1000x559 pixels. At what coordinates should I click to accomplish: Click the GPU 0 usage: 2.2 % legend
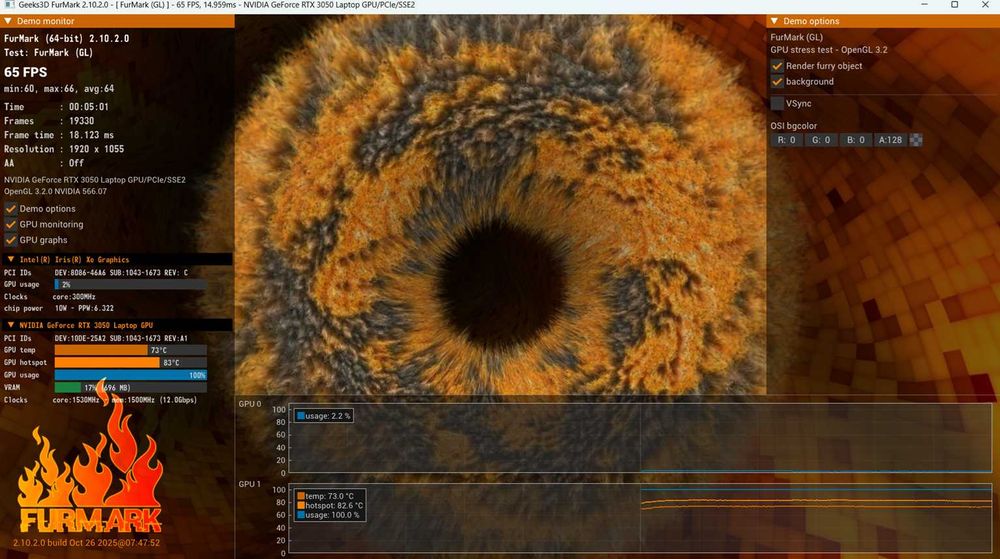[x=323, y=416]
